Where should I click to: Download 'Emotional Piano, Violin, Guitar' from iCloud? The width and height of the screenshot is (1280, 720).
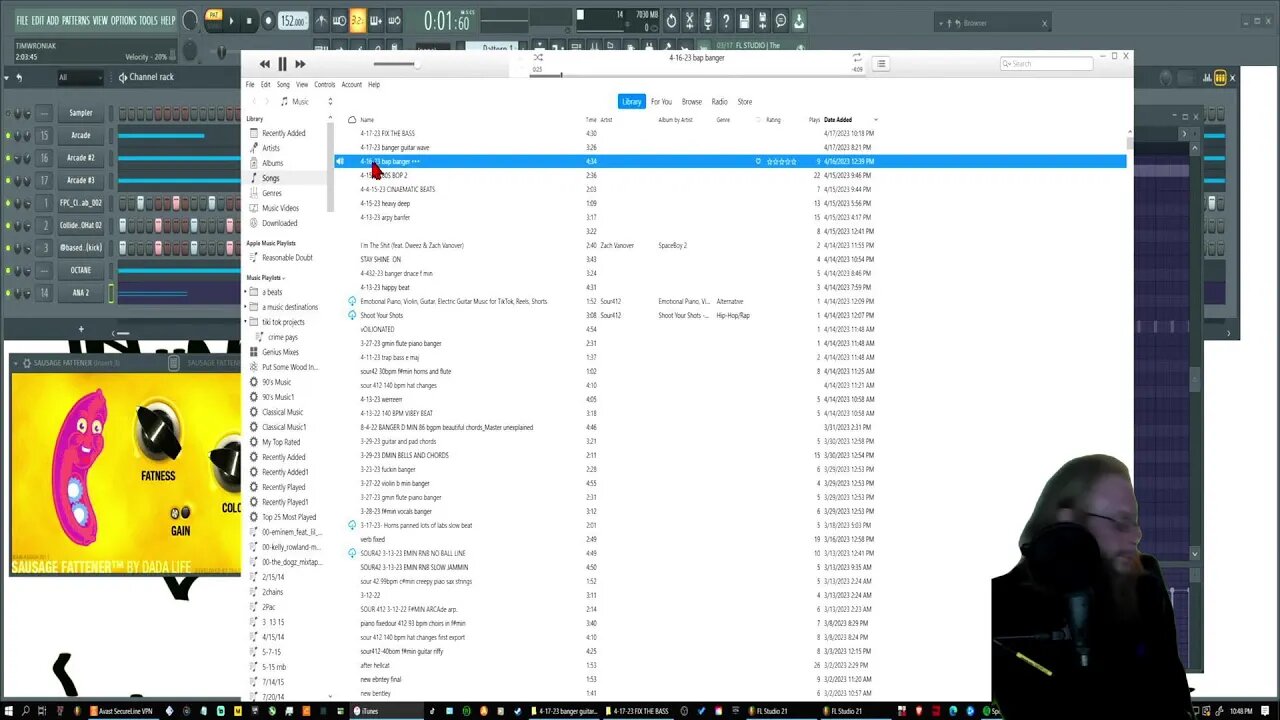352,301
